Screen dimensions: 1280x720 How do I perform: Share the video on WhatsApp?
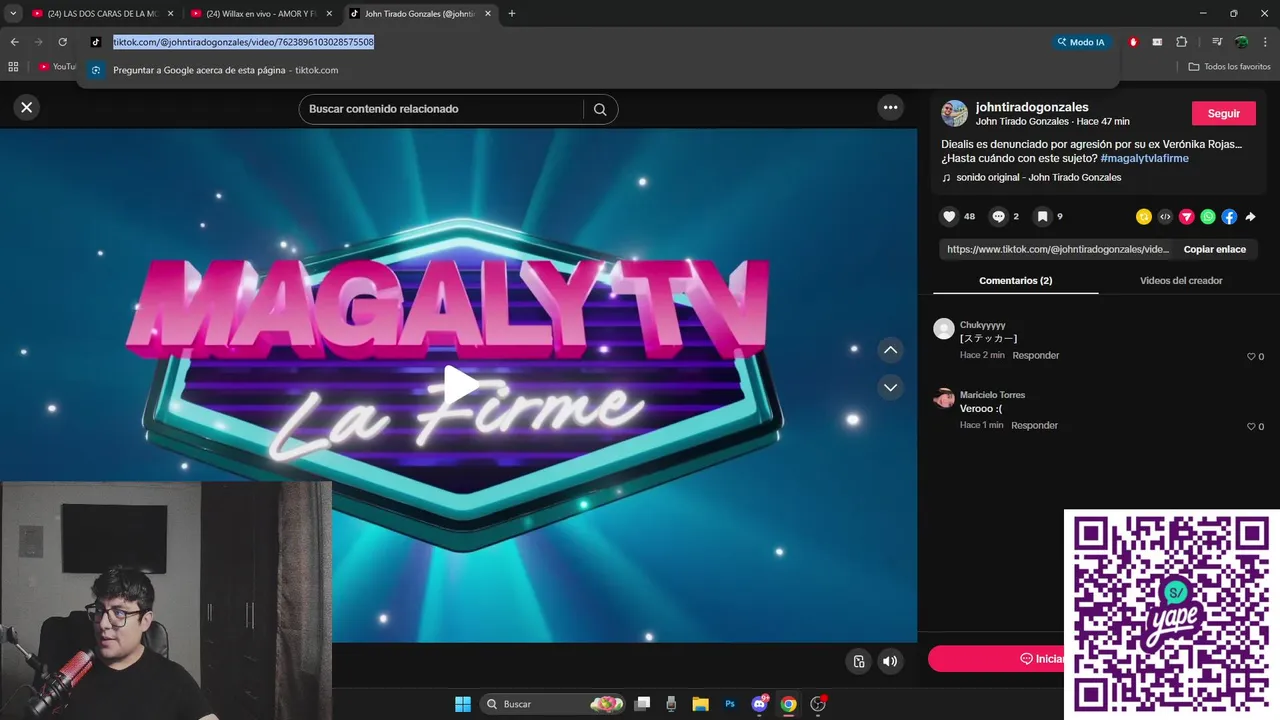pos(1208,216)
